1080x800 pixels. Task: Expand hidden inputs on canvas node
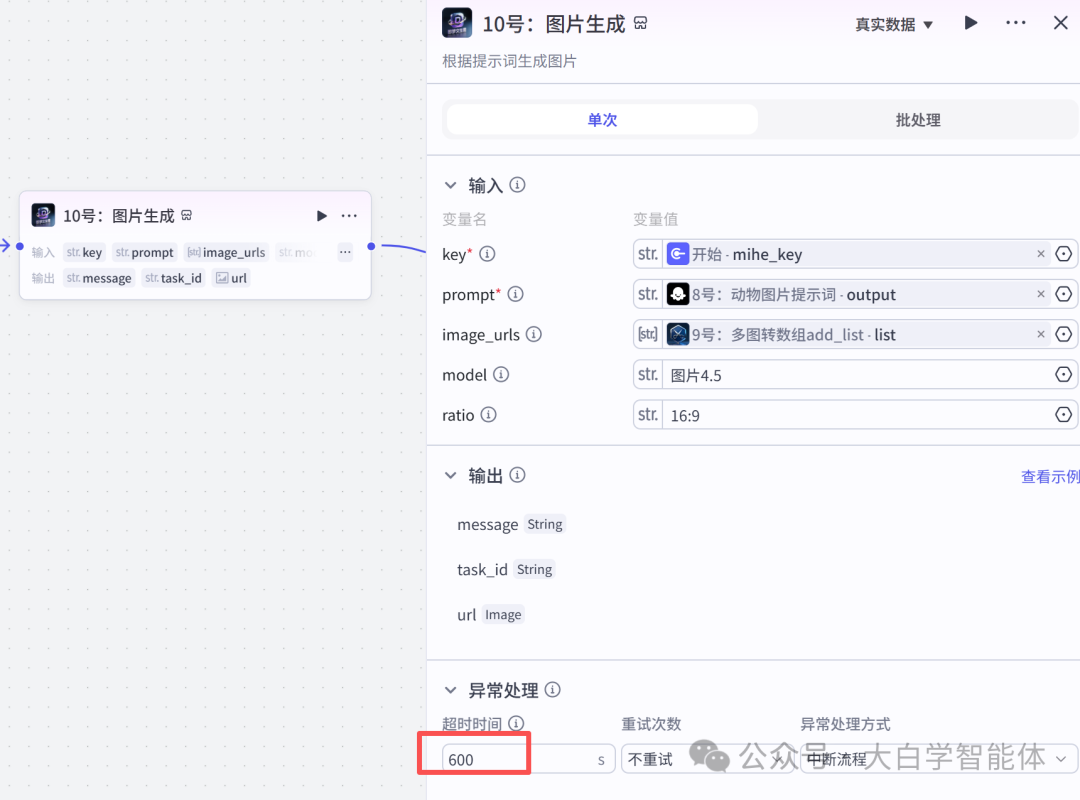(x=345, y=252)
